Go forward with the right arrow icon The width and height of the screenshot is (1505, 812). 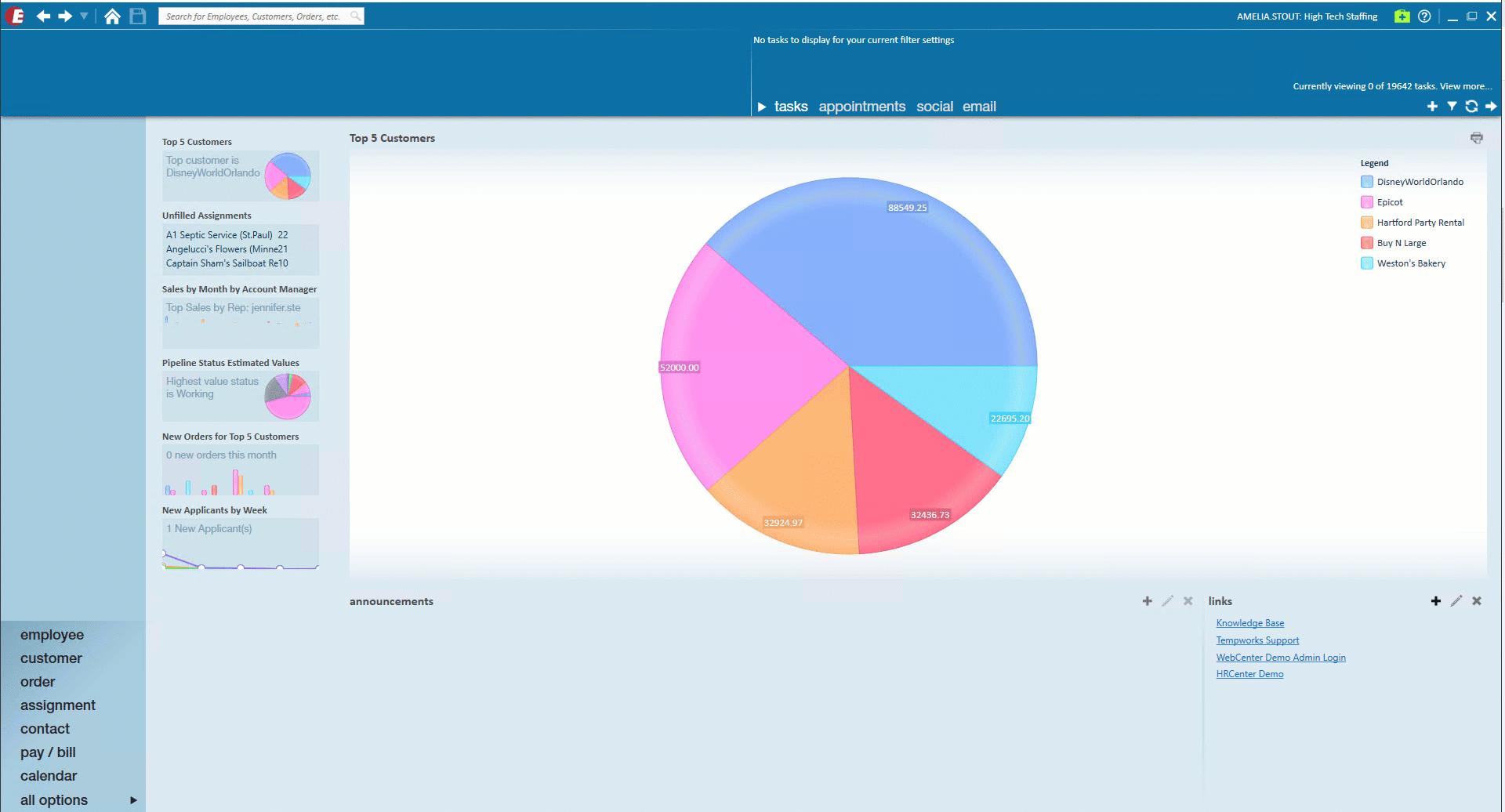tap(65, 16)
